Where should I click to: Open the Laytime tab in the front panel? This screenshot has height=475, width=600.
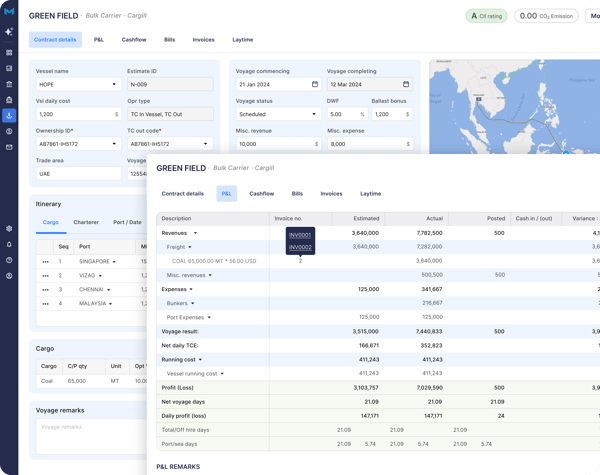(370, 194)
